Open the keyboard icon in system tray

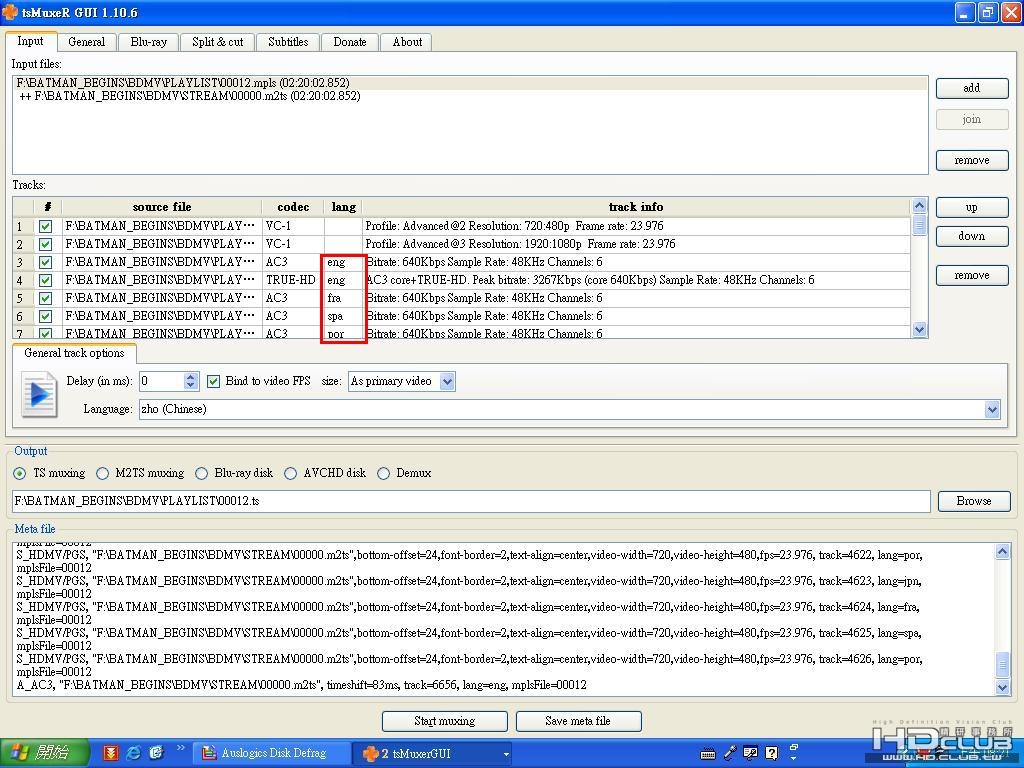707,754
